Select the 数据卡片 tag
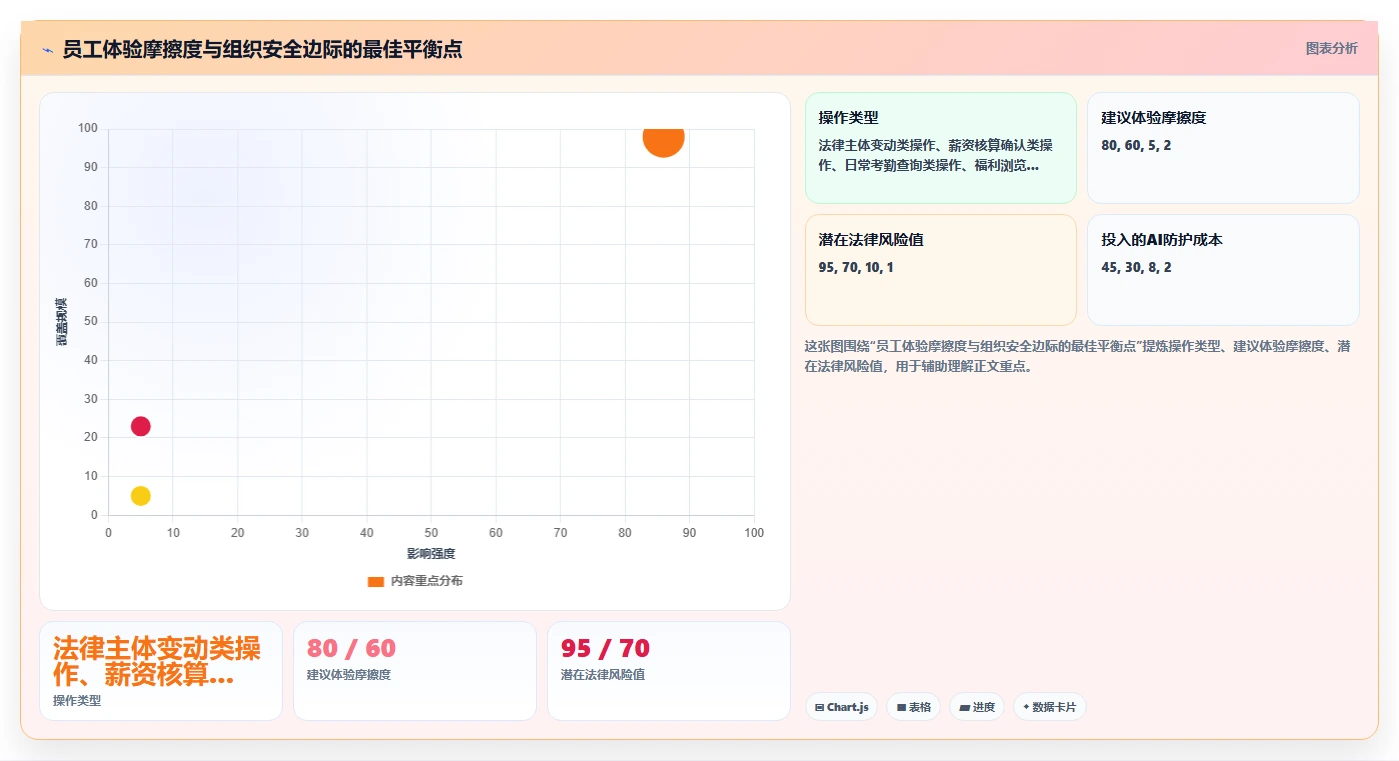This screenshot has width=1399, height=761. pos(1049,707)
